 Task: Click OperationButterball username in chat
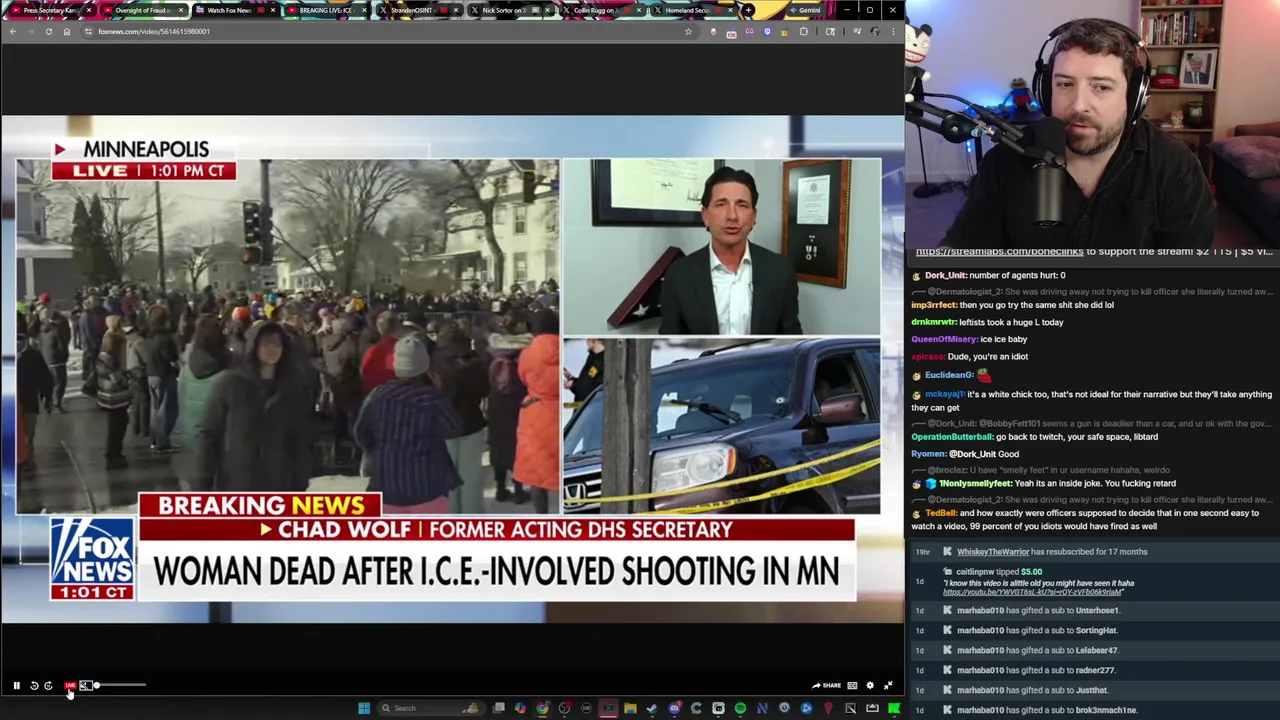952,437
